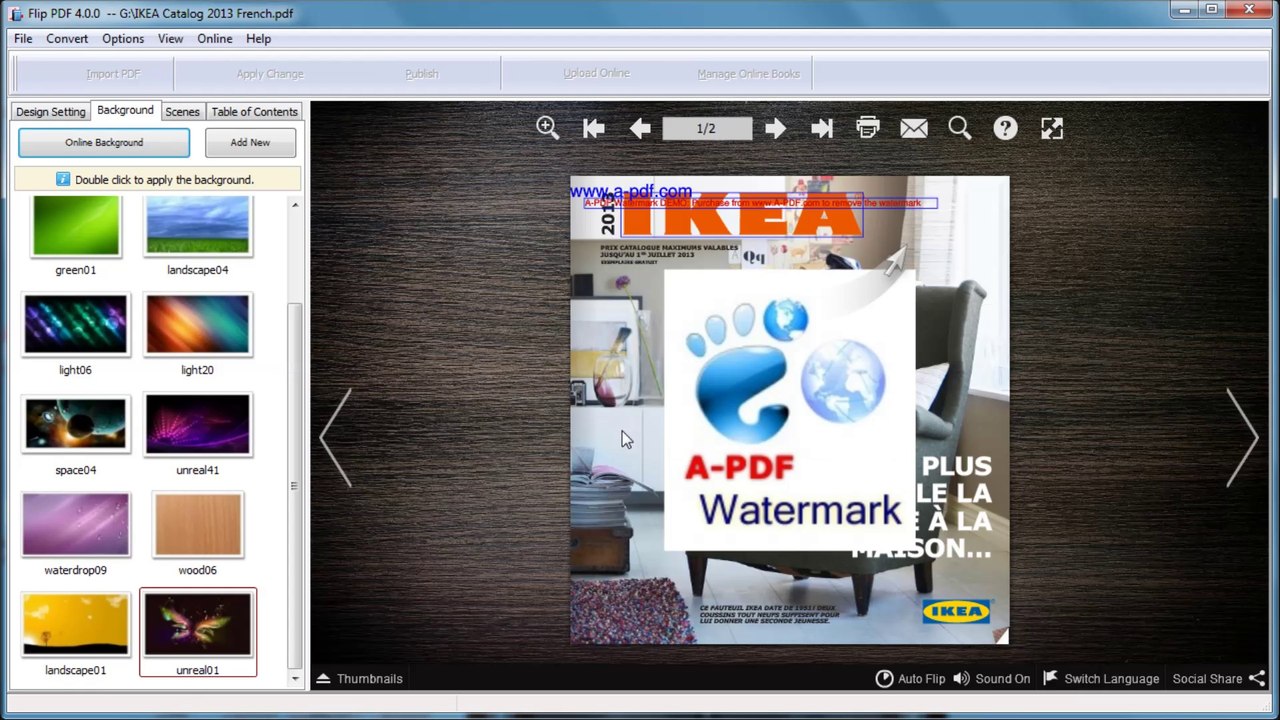
Task: Switch to Scenes tab
Action: tap(182, 111)
